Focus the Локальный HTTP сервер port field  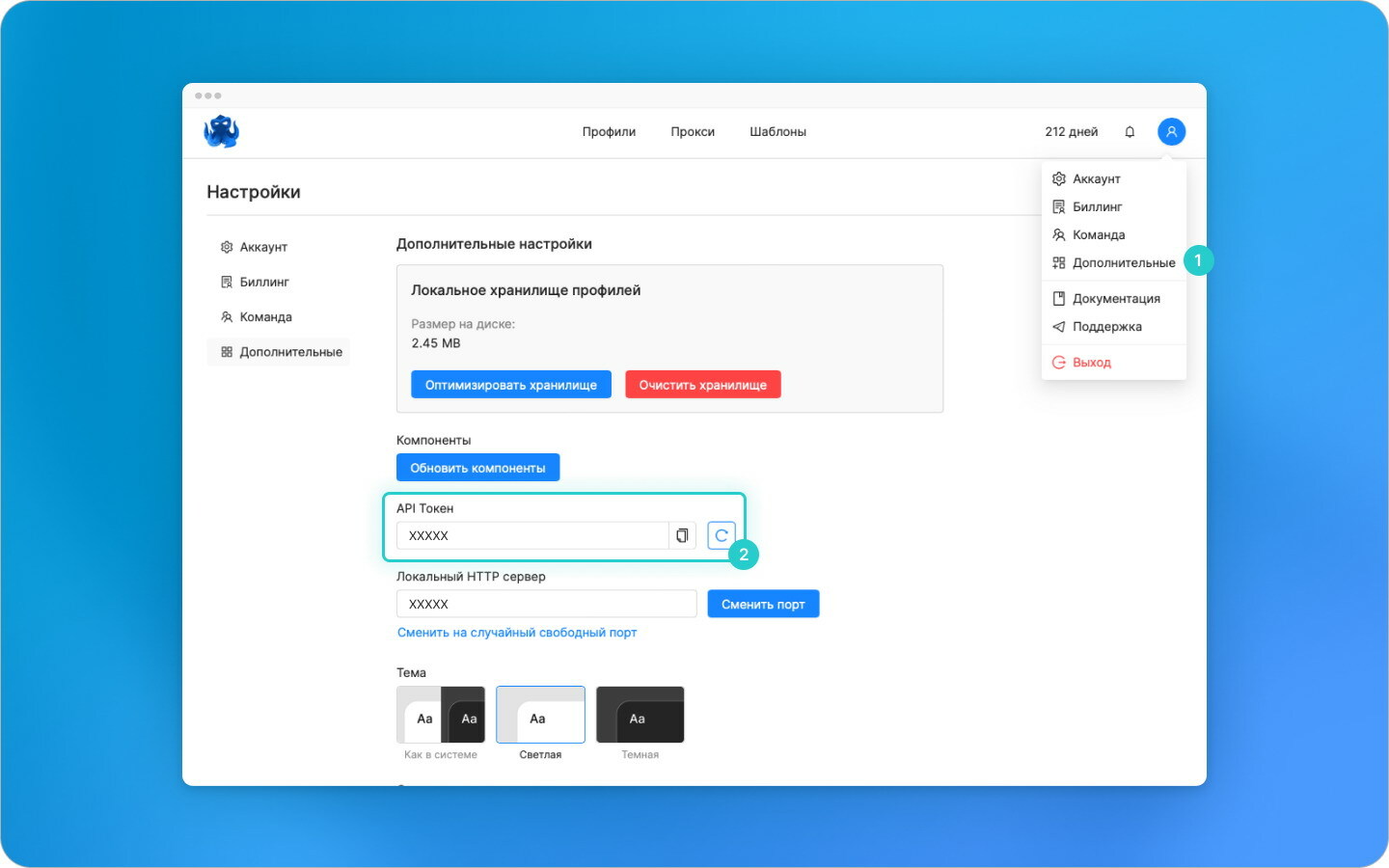pyautogui.click(x=547, y=604)
